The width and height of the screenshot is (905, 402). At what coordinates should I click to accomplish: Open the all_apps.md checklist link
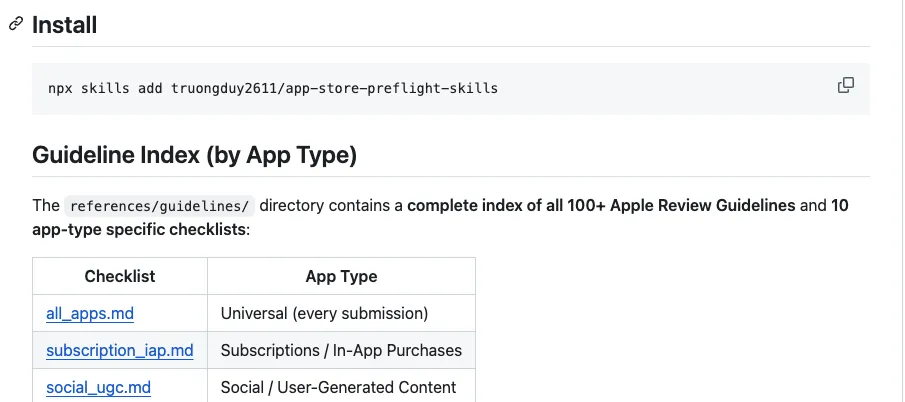[x=90, y=313]
